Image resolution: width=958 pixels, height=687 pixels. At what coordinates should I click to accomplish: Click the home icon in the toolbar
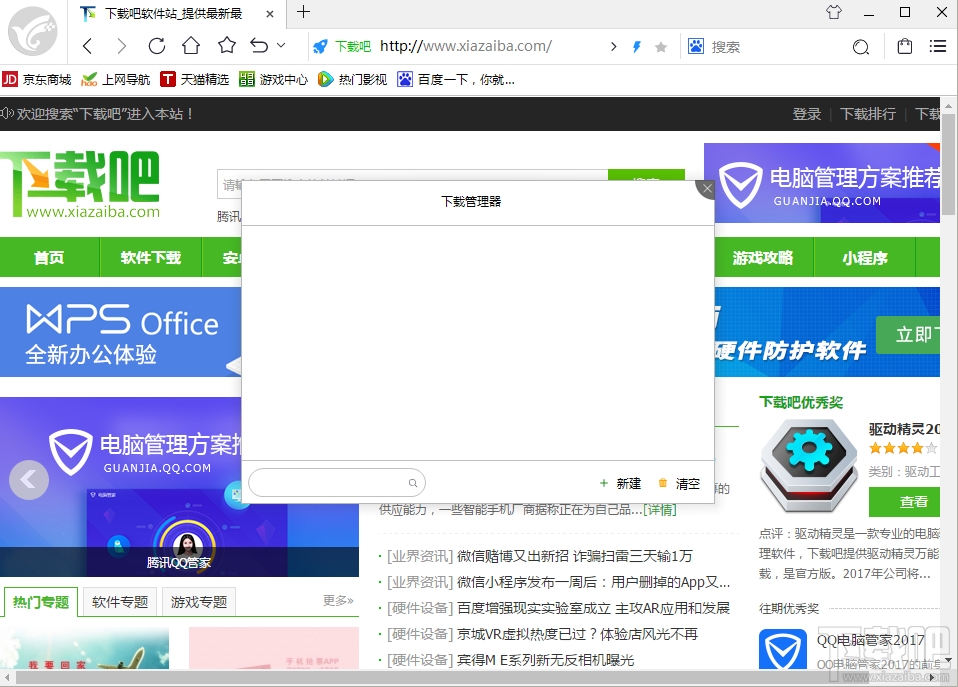(190, 46)
